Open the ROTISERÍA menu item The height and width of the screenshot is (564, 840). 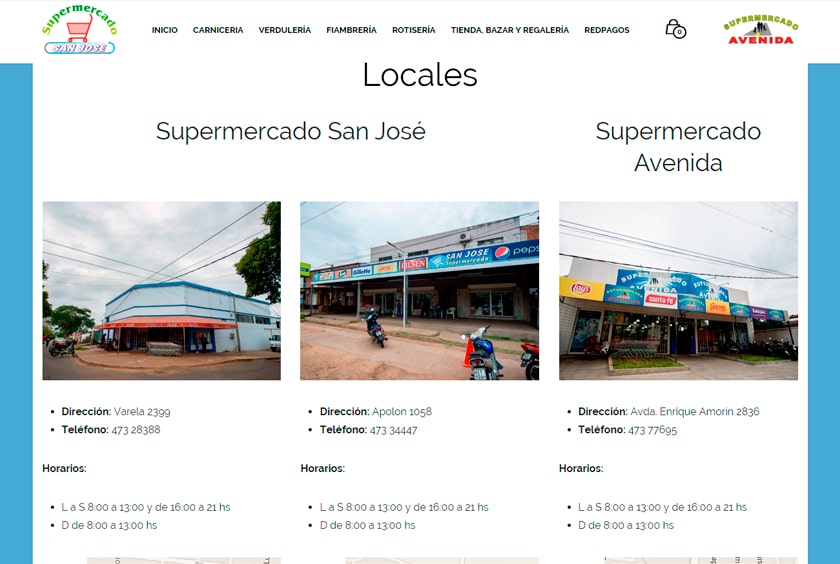(414, 30)
